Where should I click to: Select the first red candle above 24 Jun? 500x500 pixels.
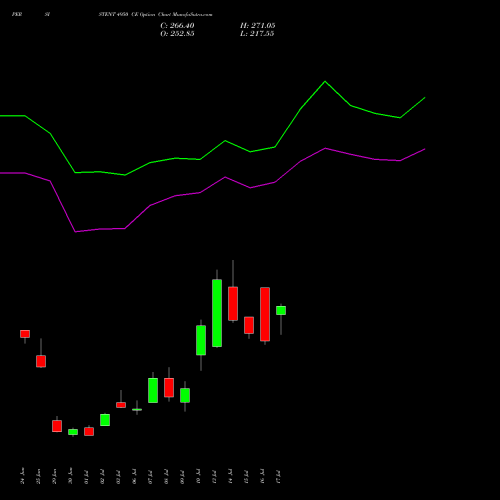click(x=25, y=334)
